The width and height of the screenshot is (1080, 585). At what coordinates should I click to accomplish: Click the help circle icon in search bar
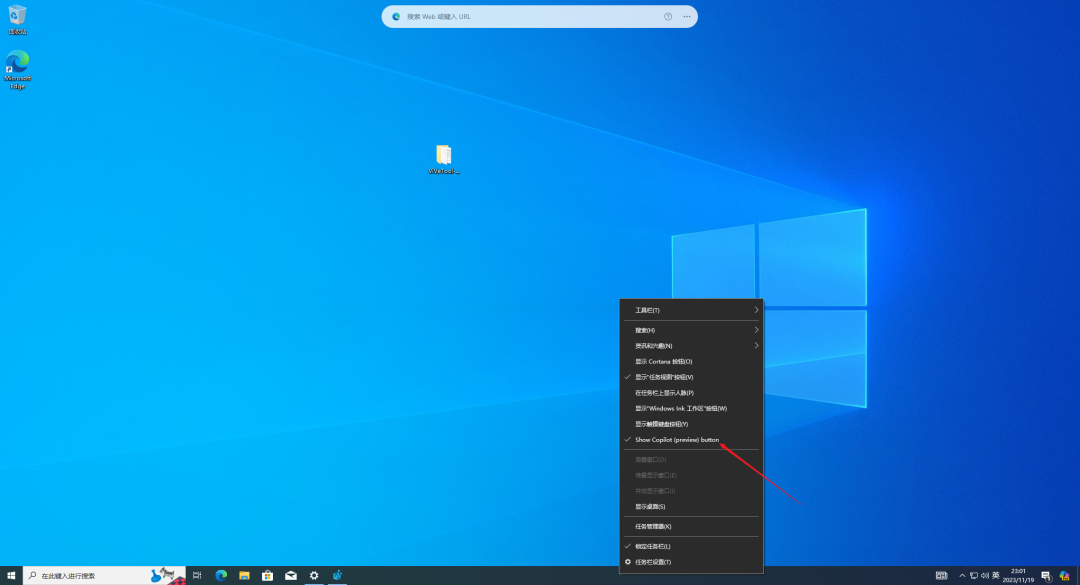click(668, 17)
